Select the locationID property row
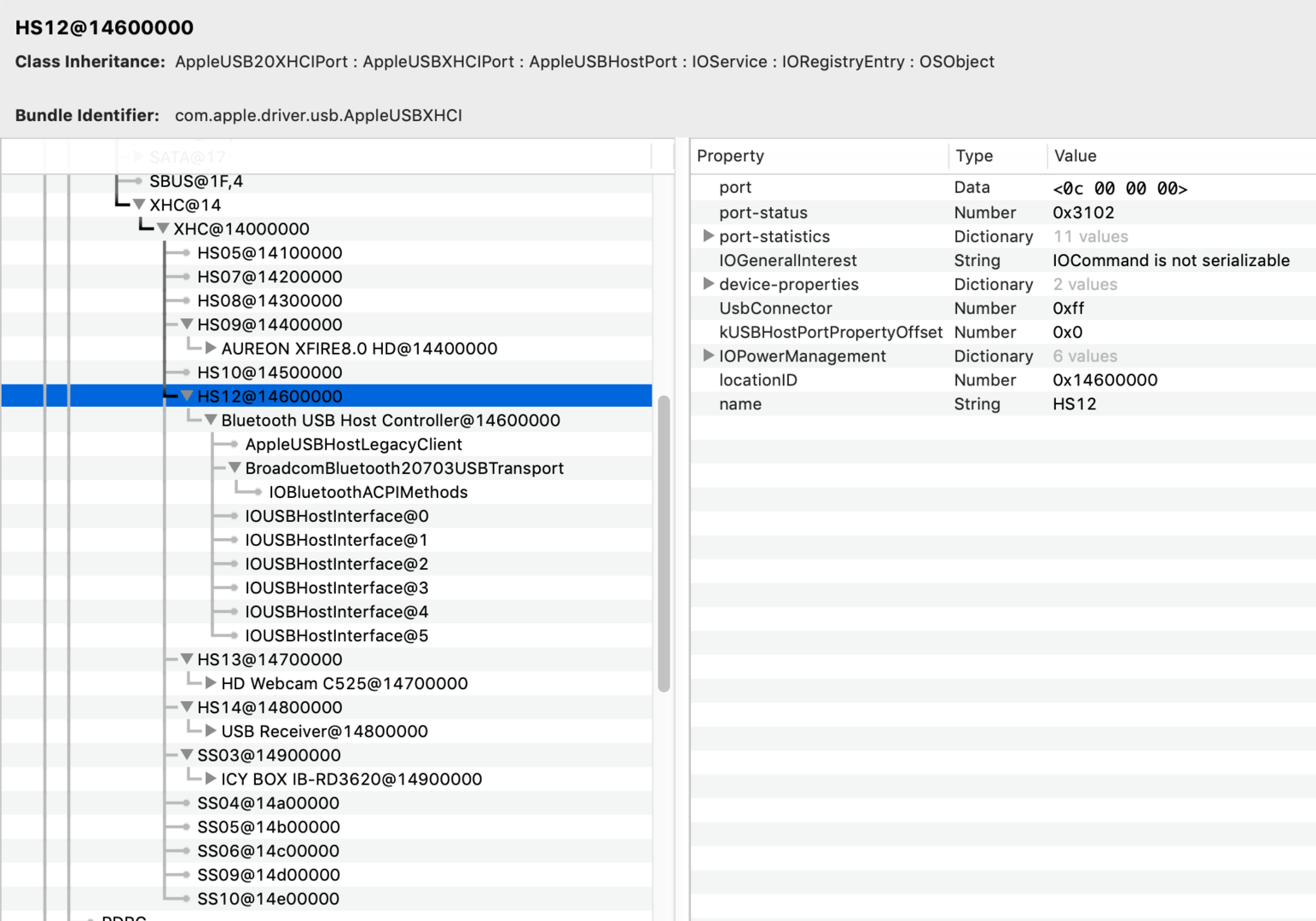This screenshot has height=921, width=1316. pos(757,380)
